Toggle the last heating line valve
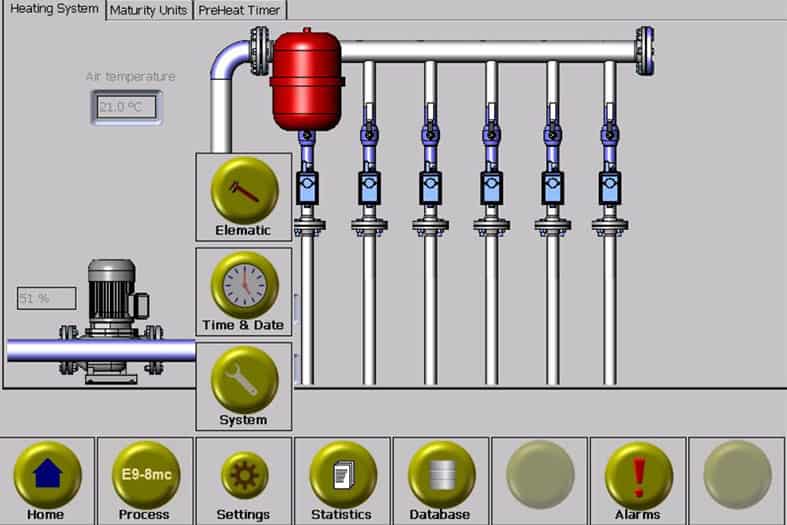 point(609,187)
